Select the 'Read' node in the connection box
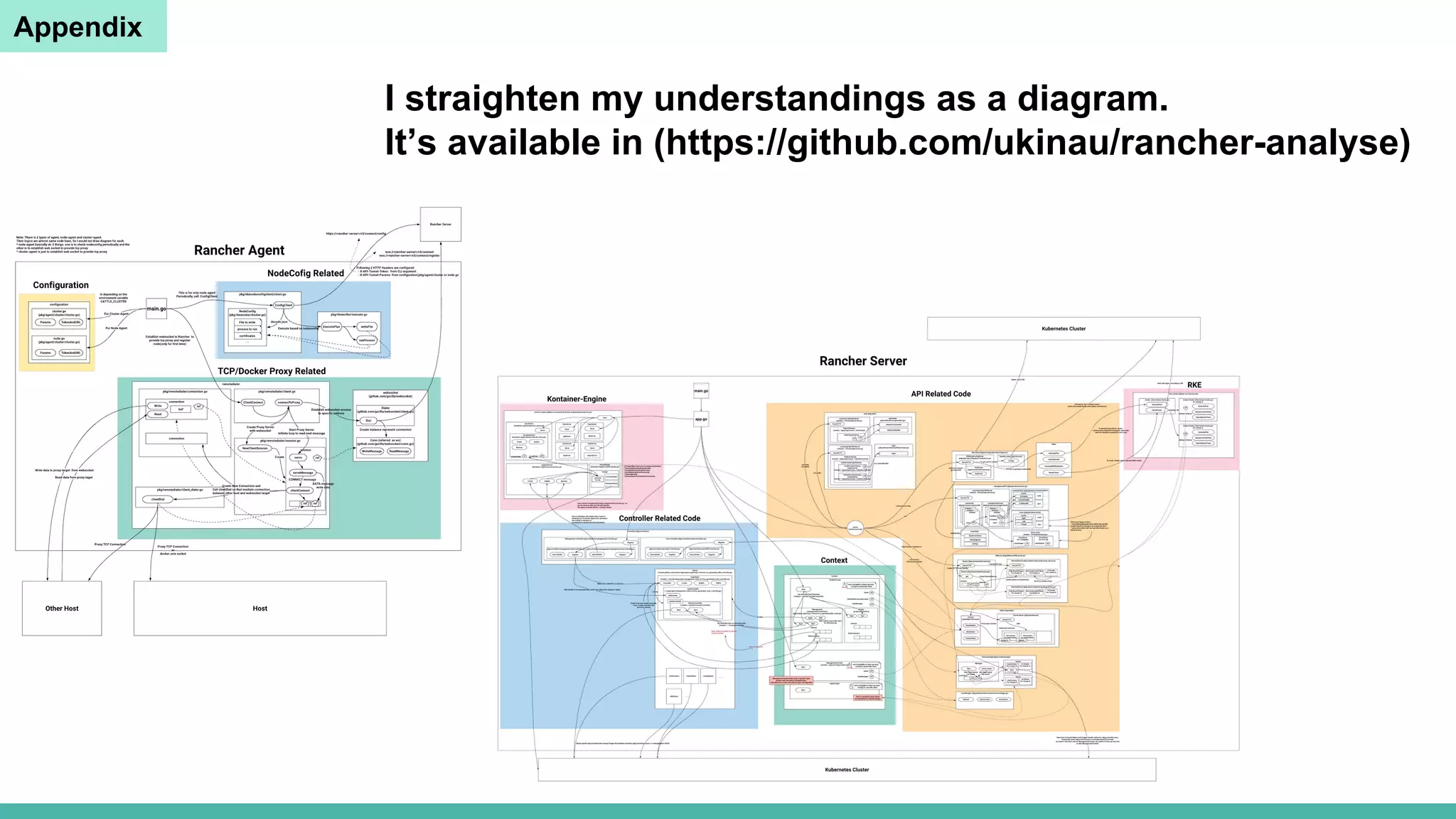 158,414
